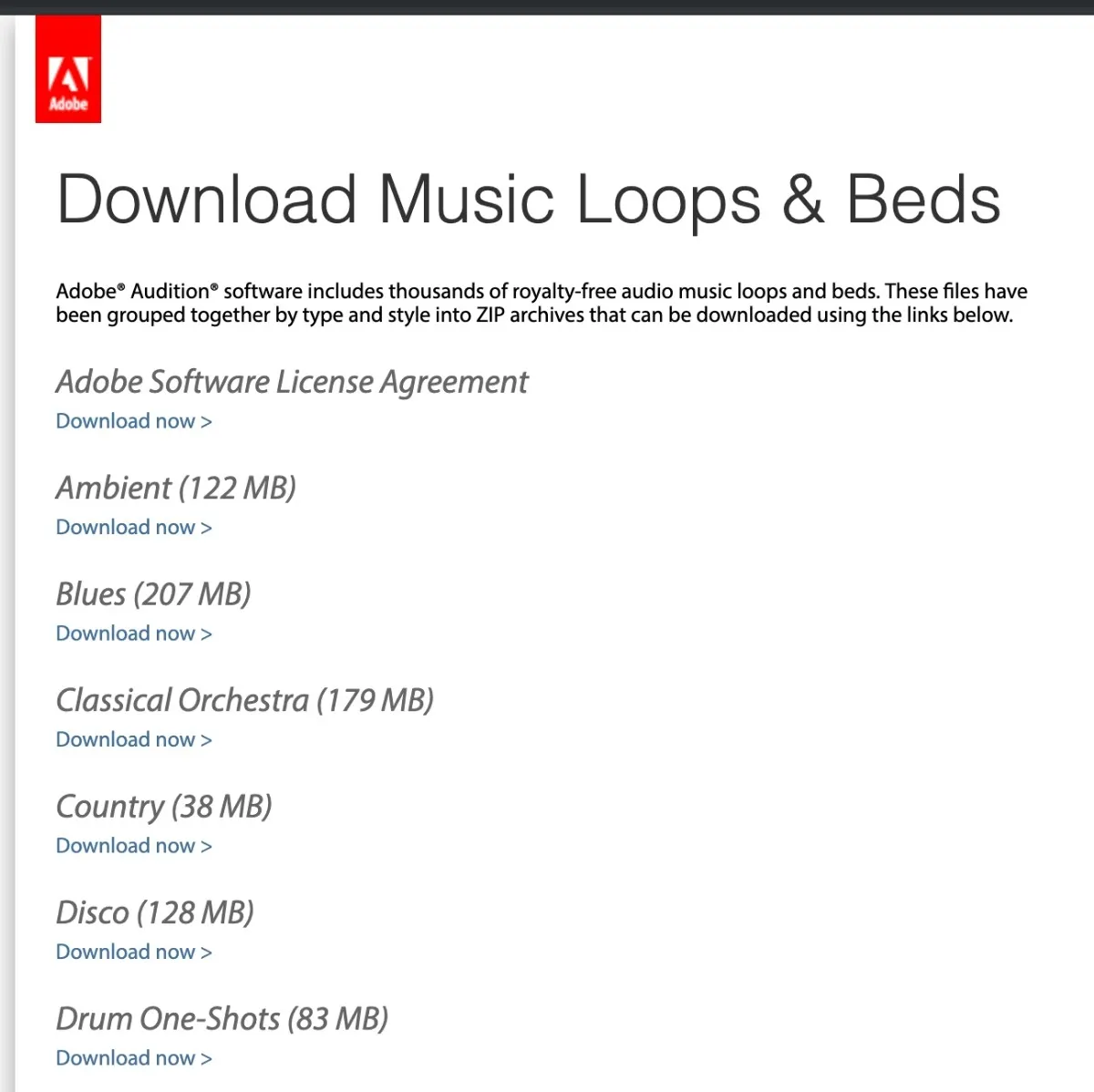1094x1092 pixels.
Task: Click the red Adobe logo
Action: (68, 69)
